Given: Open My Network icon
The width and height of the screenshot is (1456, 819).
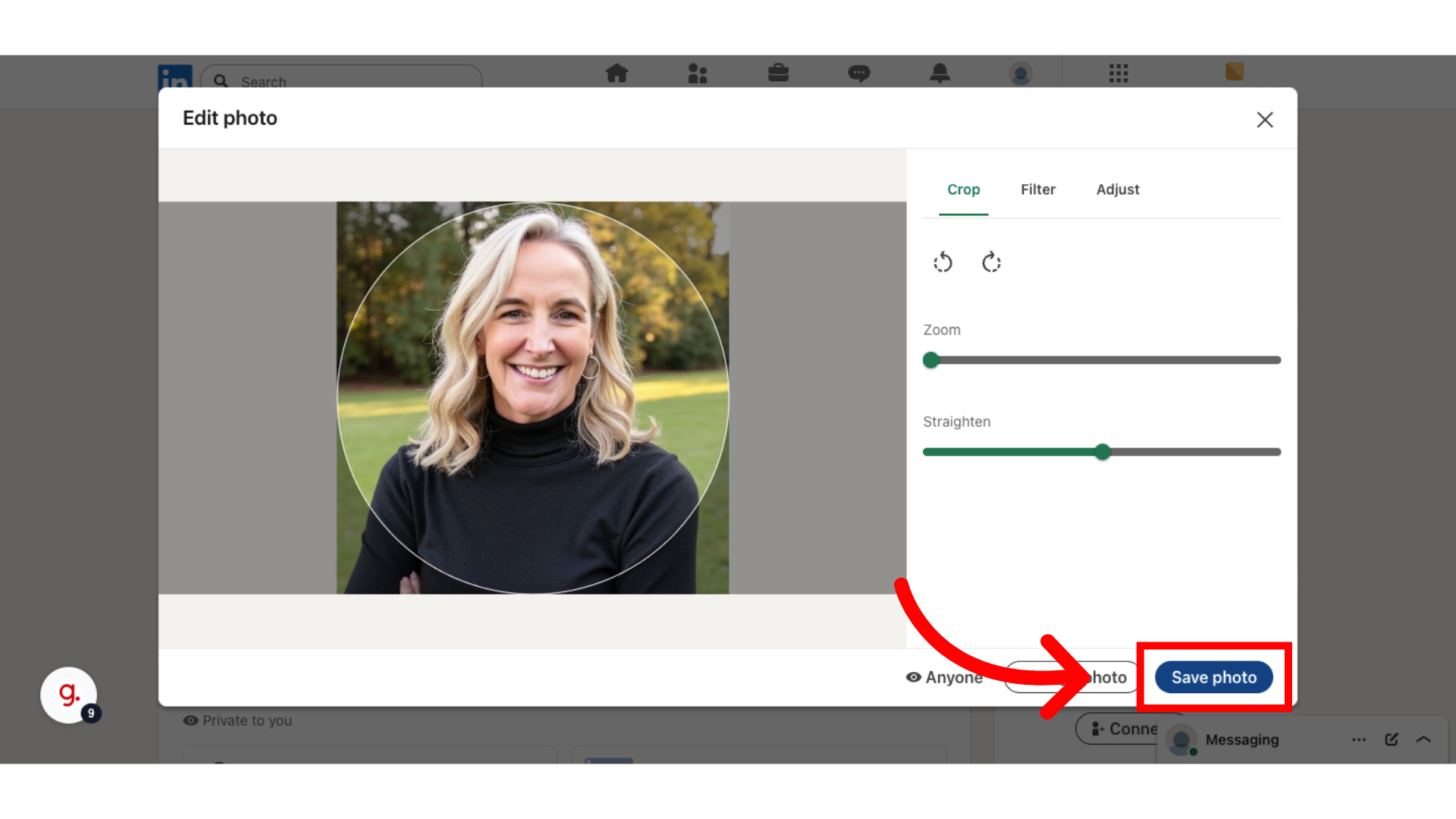Looking at the screenshot, I should pyautogui.click(x=697, y=74).
